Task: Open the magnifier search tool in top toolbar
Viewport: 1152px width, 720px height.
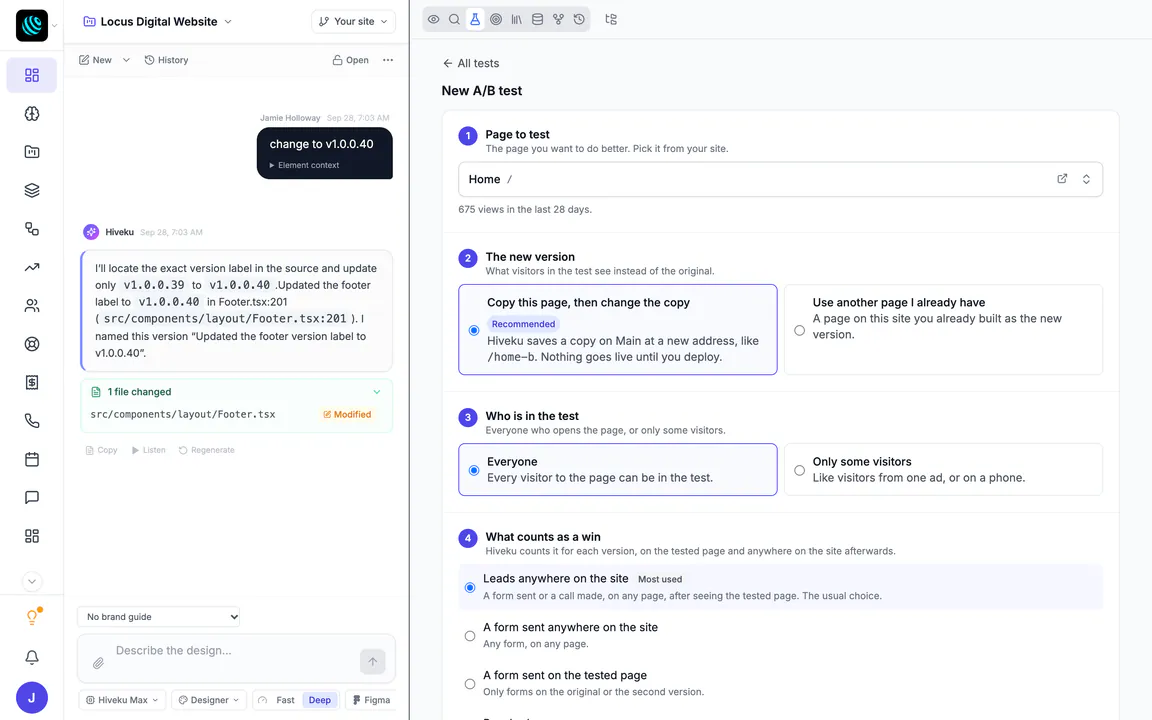Action: (x=454, y=20)
